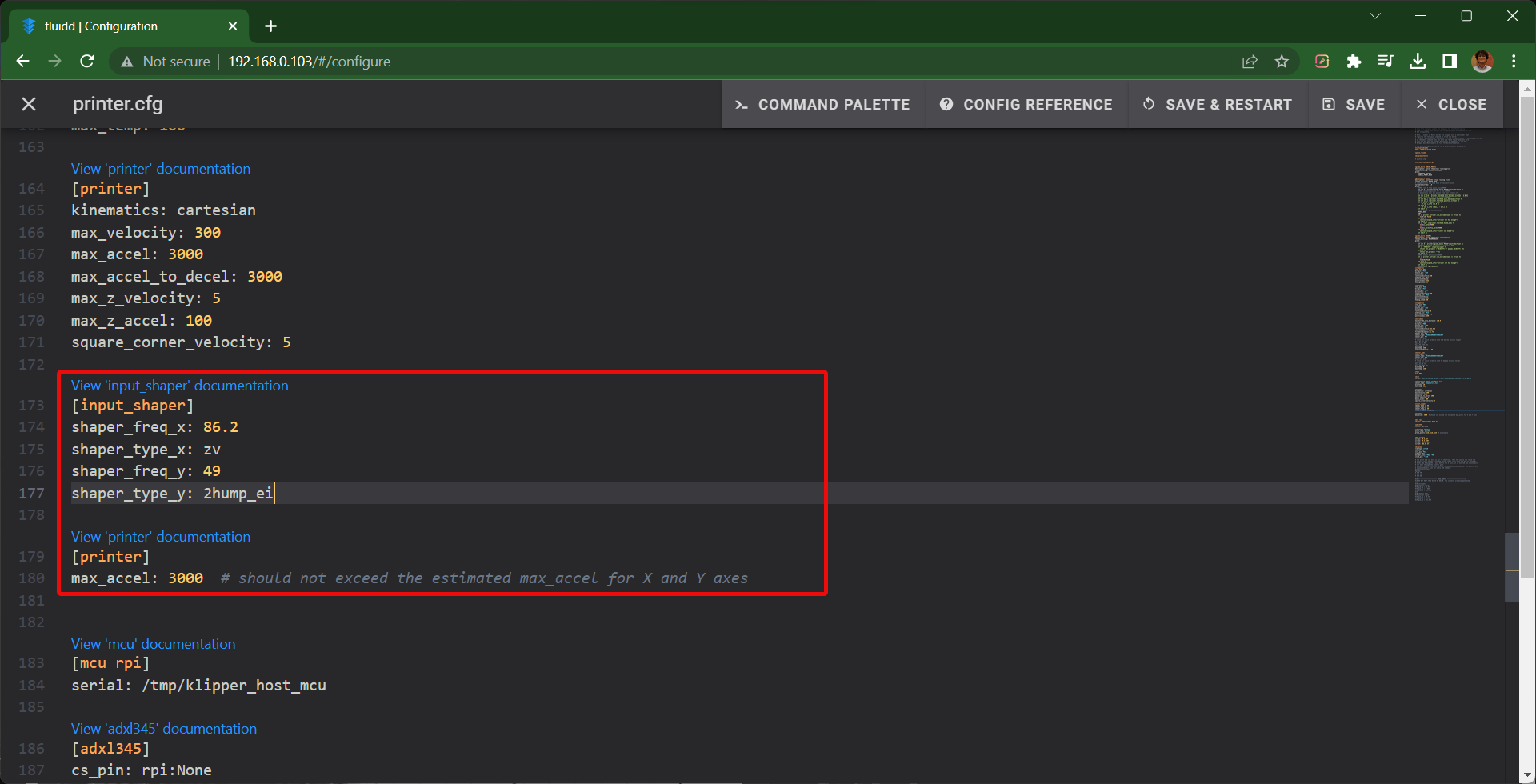
Task: Click the kinematics: cartesian line
Action: (163, 210)
